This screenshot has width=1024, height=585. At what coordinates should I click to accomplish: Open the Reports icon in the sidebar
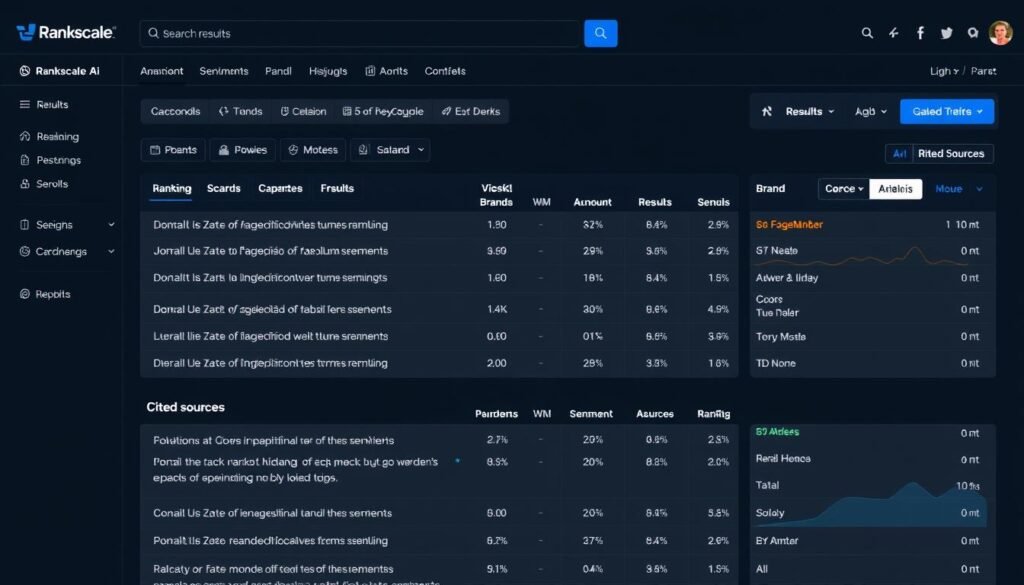pos(23,293)
